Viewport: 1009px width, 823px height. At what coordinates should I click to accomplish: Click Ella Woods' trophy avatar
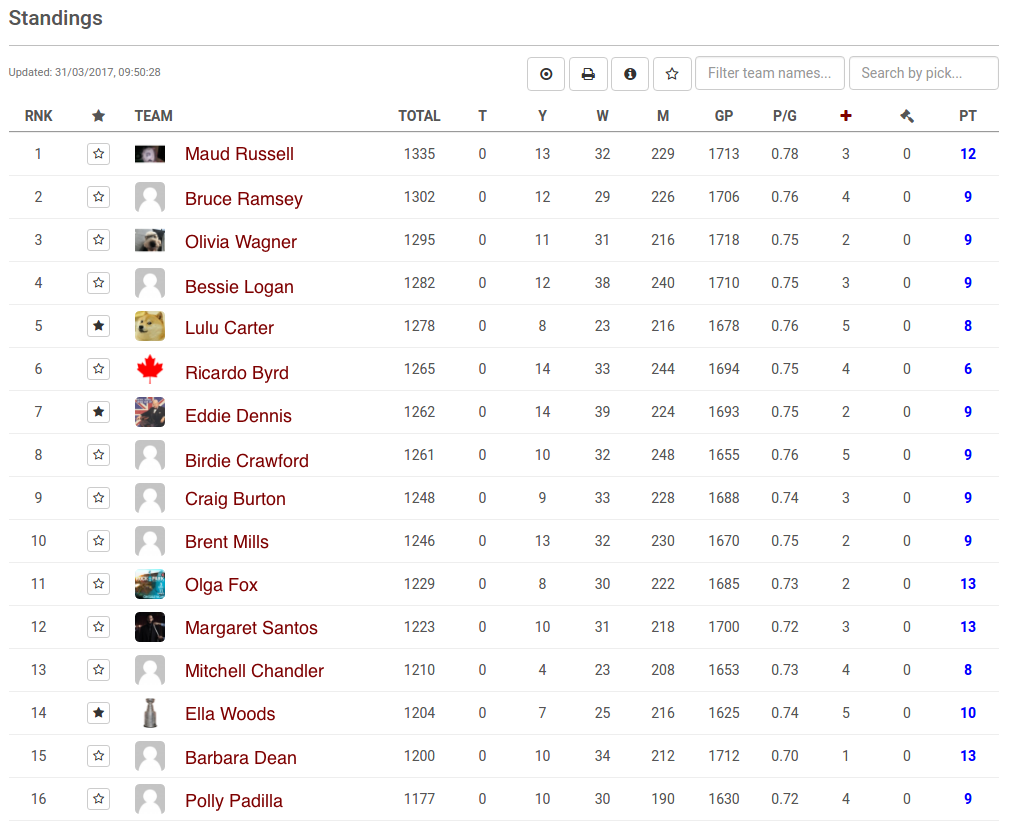pos(150,713)
